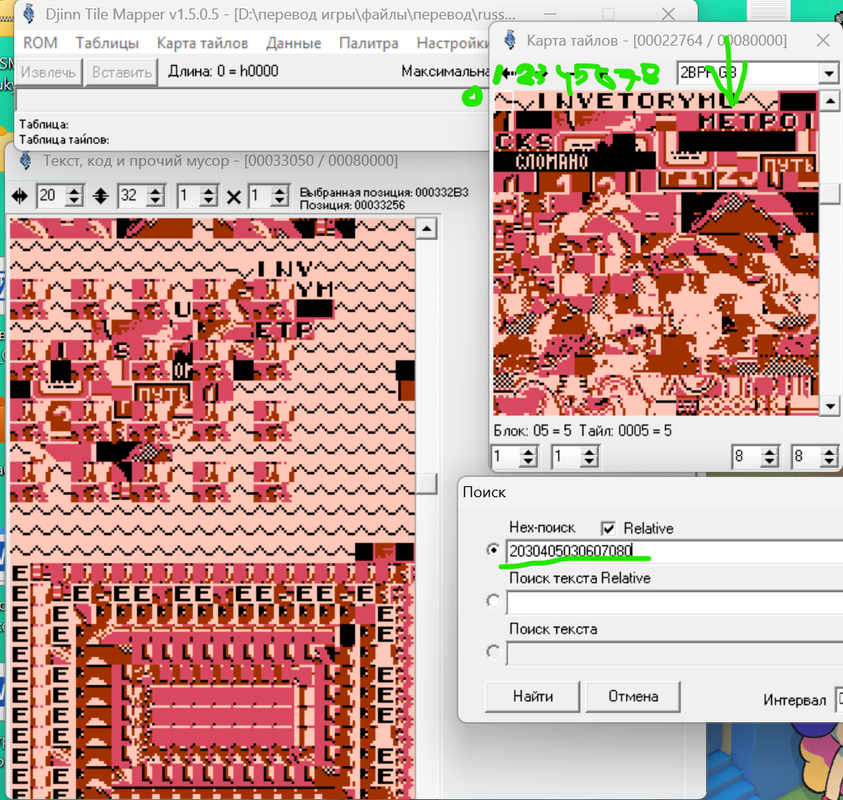Click the МЕТРО tiles in tile map
This screenshot has width=843, height=800.
click(x=748, y=122)
